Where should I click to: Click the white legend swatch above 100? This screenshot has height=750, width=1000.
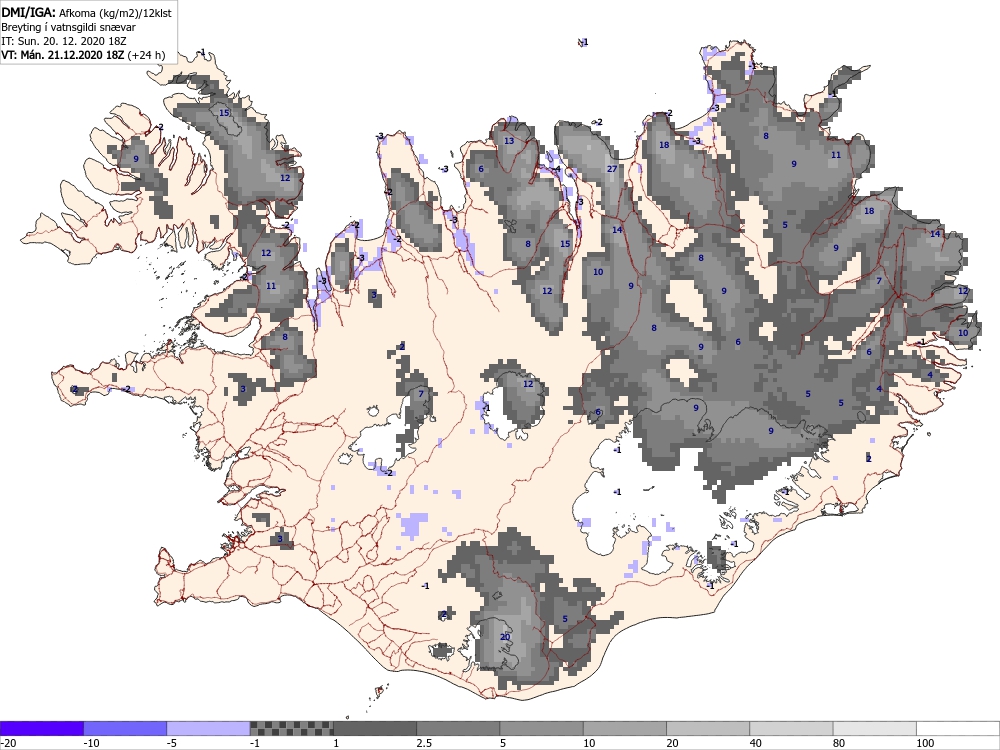958,728
